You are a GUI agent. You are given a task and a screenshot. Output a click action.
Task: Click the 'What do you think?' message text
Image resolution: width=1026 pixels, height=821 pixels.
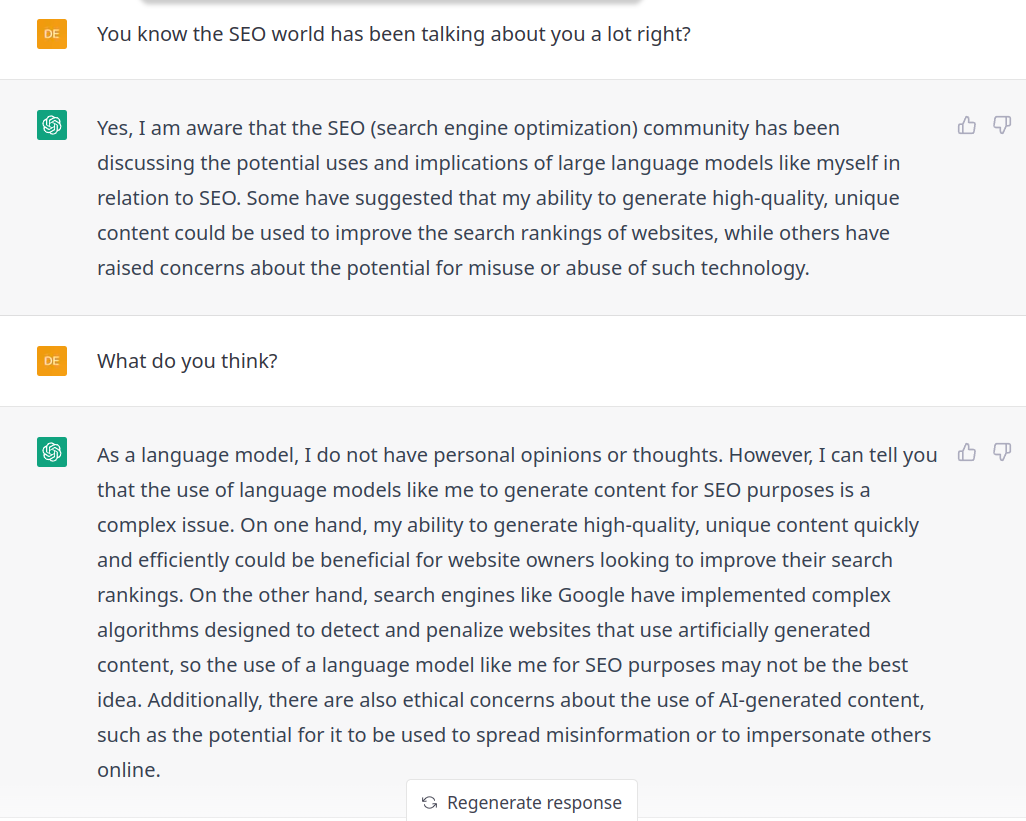click(x=187, y=361)
